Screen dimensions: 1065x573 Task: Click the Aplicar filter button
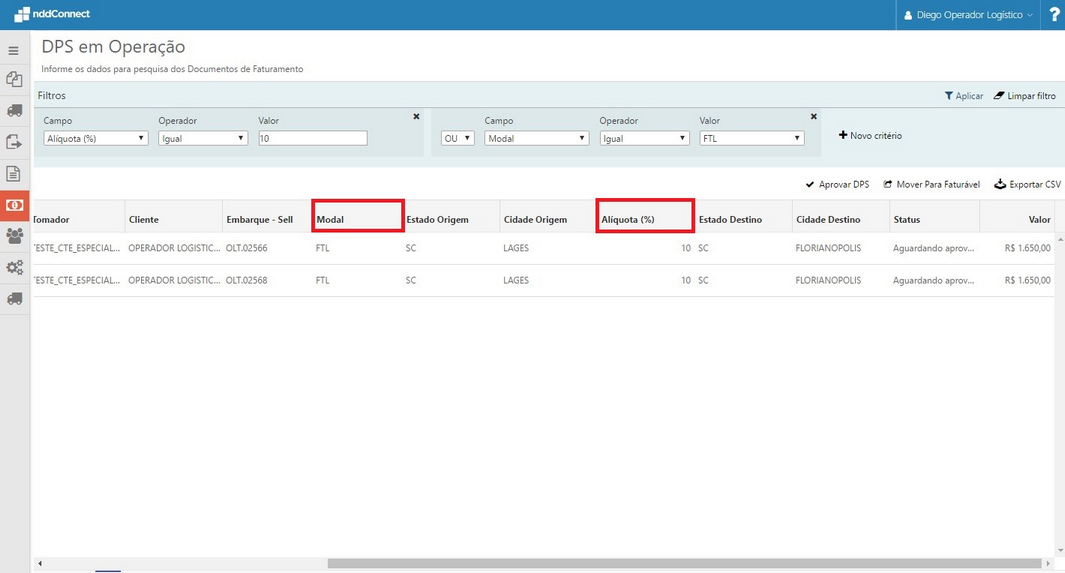[964, 96]
